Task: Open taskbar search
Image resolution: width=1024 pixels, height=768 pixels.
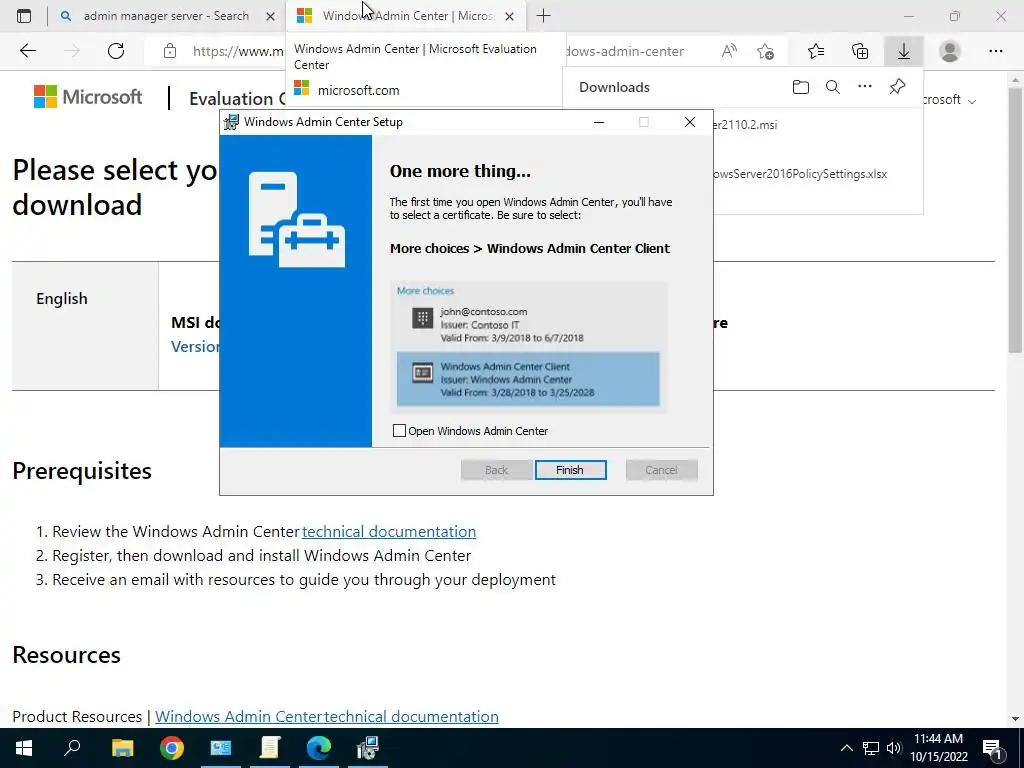Action: tap(72, 748)
